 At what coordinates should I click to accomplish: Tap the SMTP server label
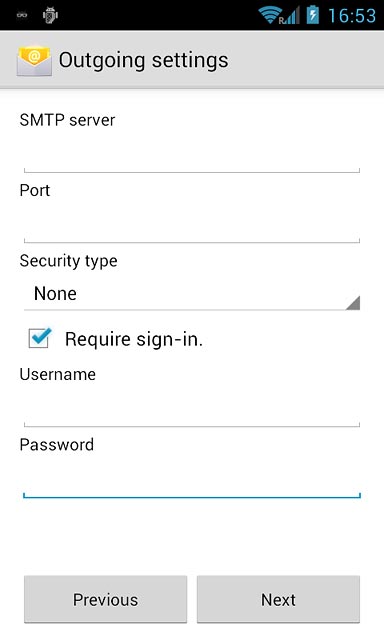(67, 120)
